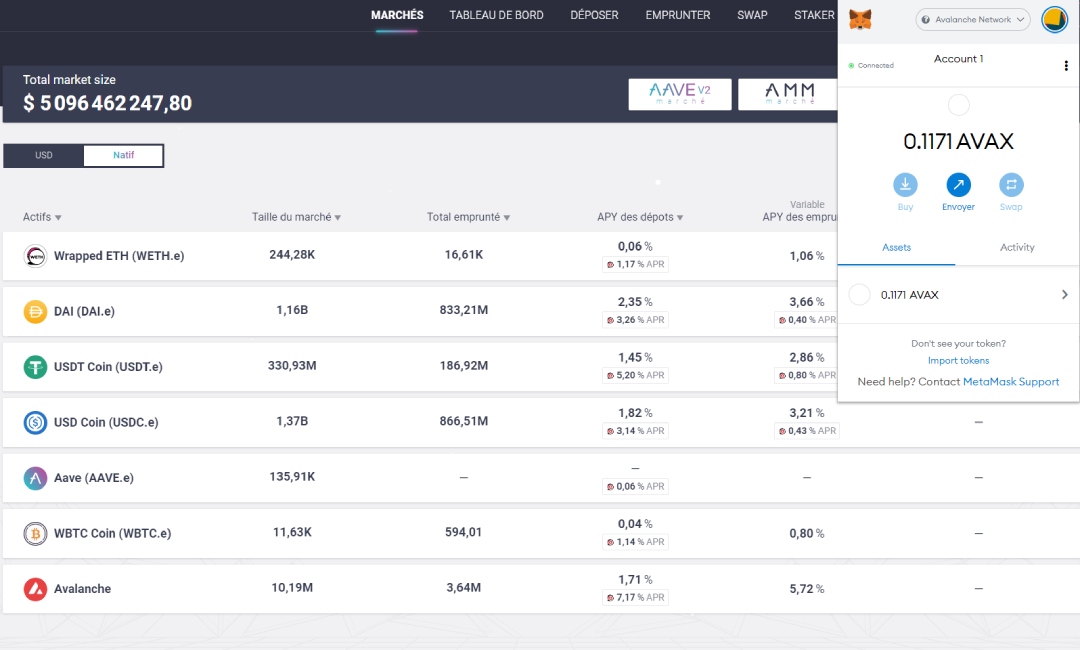This screenshot has height=650, width=1080.
Task: Select the Natif display option
Action: pyautogui.click(x=123, y=156)
